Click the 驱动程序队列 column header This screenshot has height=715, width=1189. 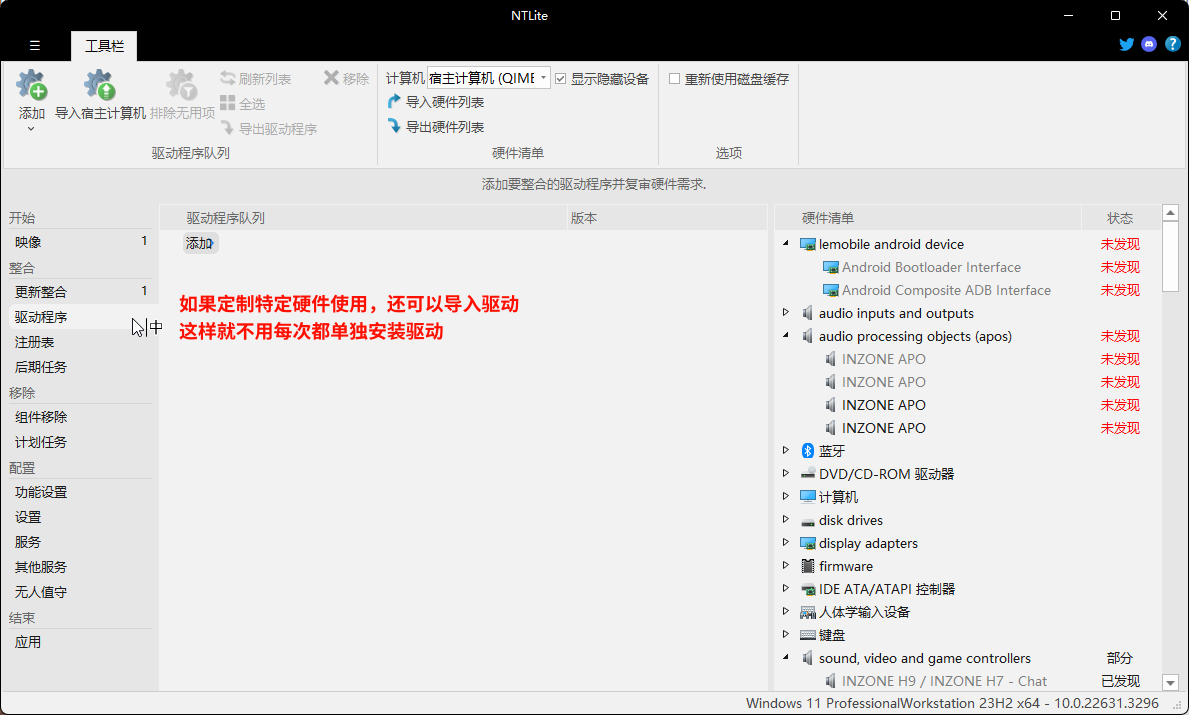(x=364, y=218)
